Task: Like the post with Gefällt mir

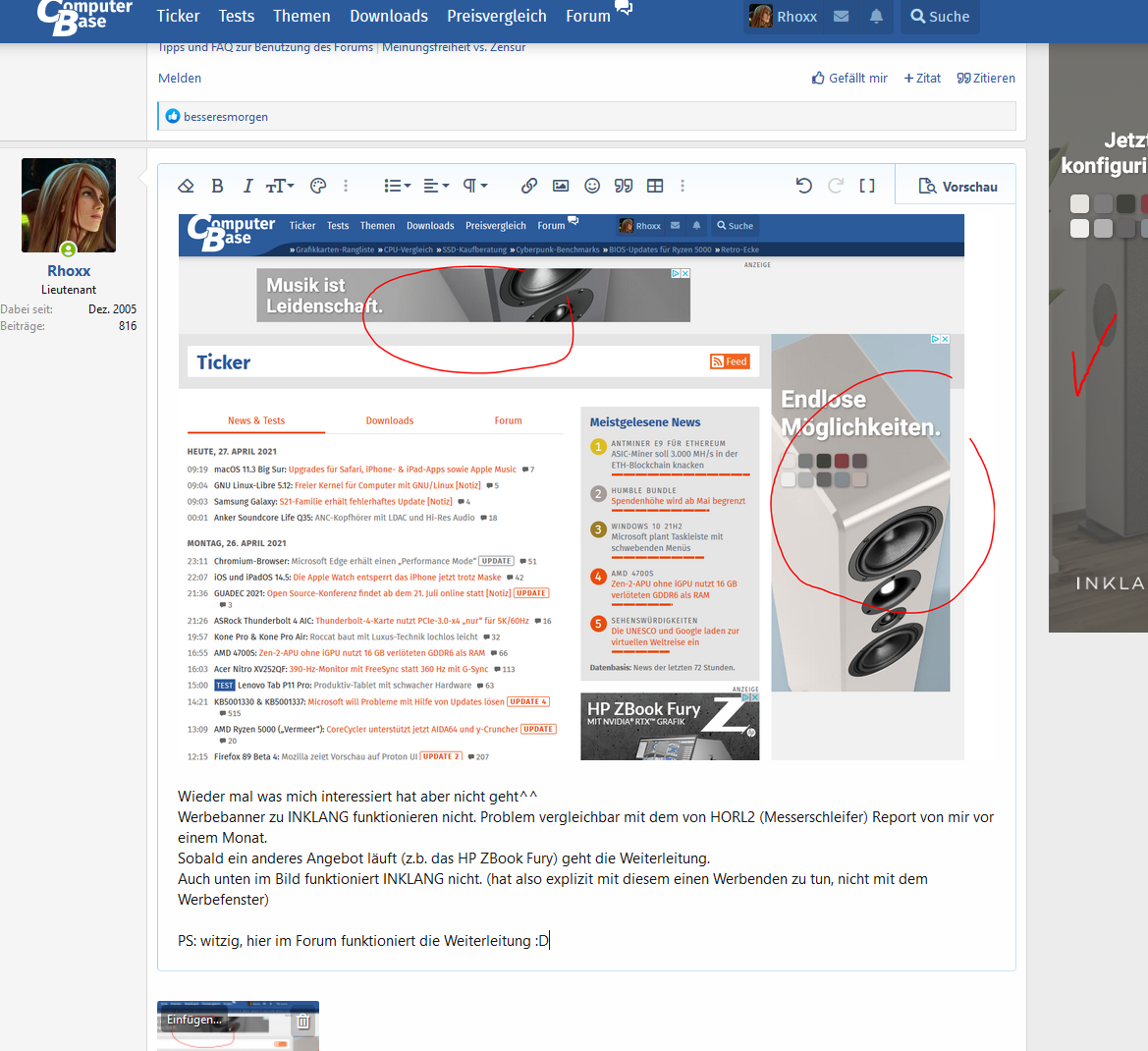Action: click(849, 79)
